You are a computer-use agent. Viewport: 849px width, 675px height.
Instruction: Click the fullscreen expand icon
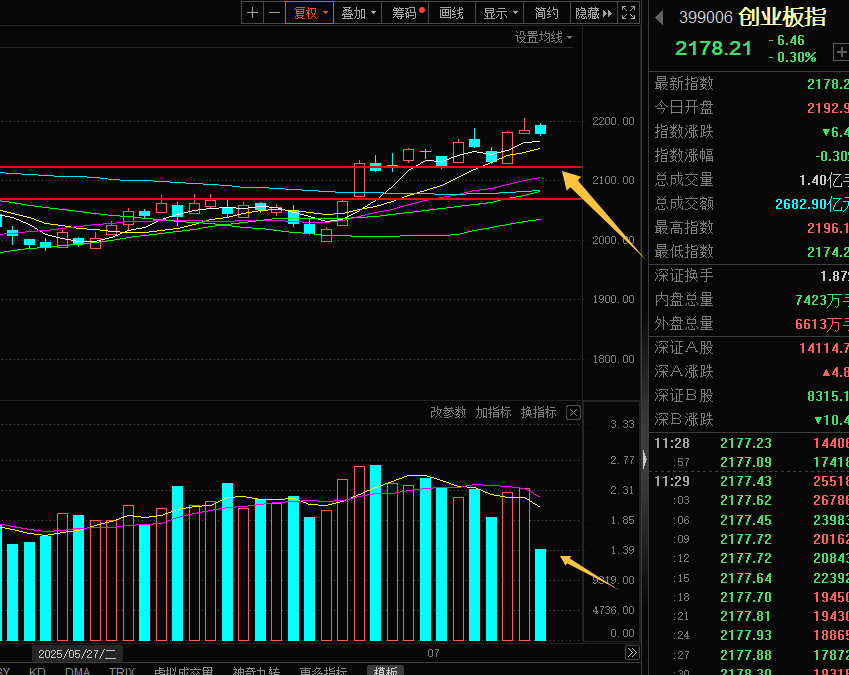628,13
